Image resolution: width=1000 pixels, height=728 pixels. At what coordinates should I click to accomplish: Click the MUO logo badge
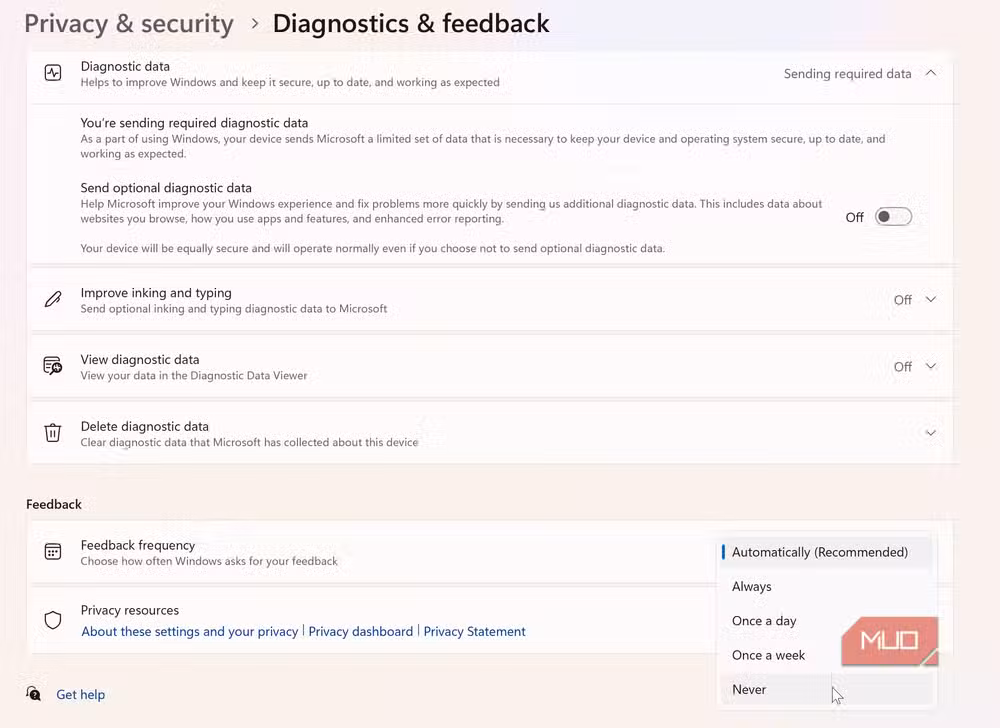click(x=890, y=641)
